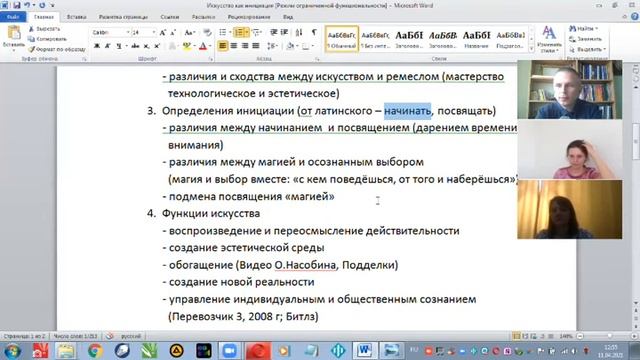Open Файл tab

click(x=13, y=17)
